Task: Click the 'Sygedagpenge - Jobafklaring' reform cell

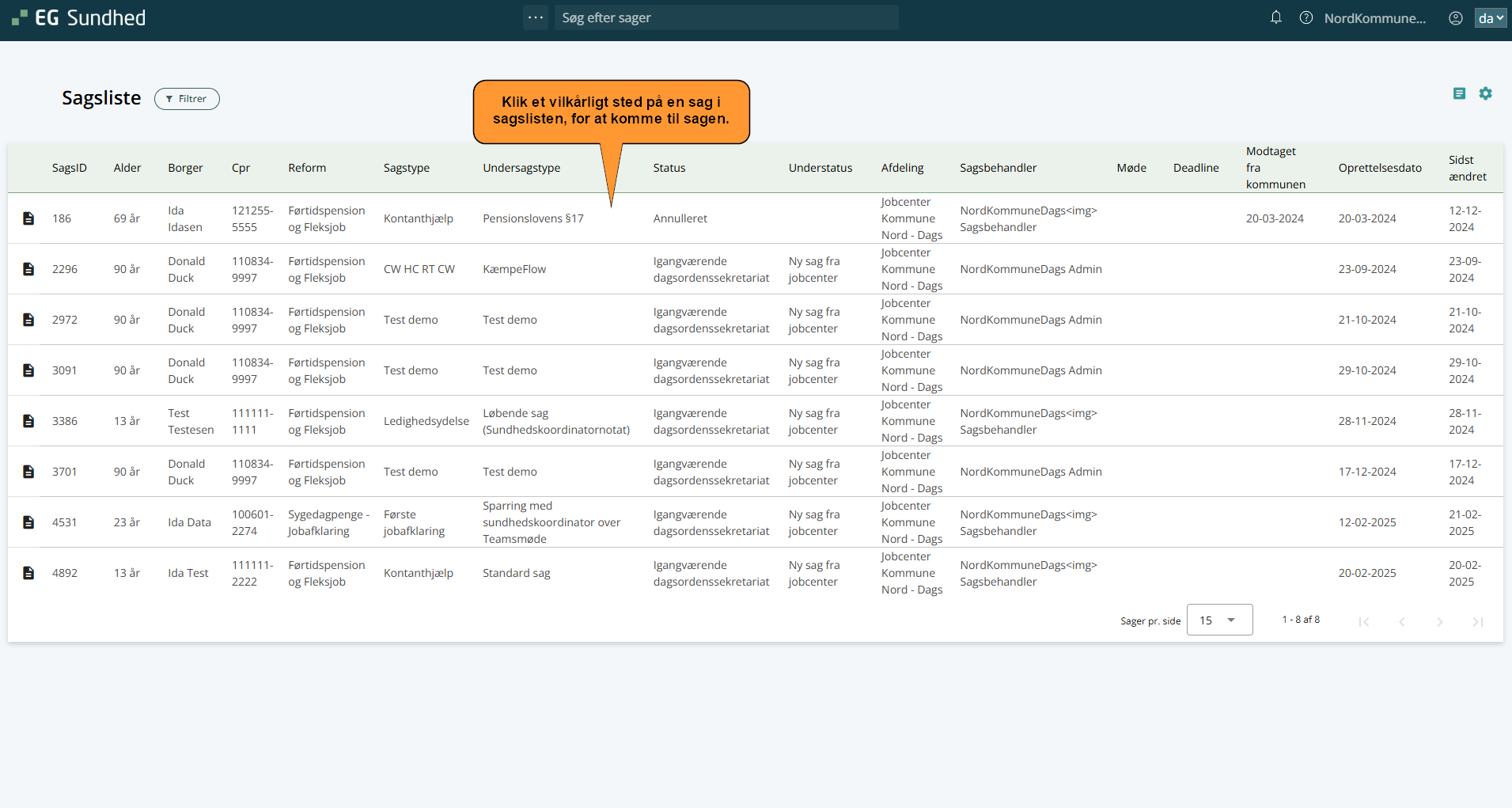Action: click(x=328, y=522)
